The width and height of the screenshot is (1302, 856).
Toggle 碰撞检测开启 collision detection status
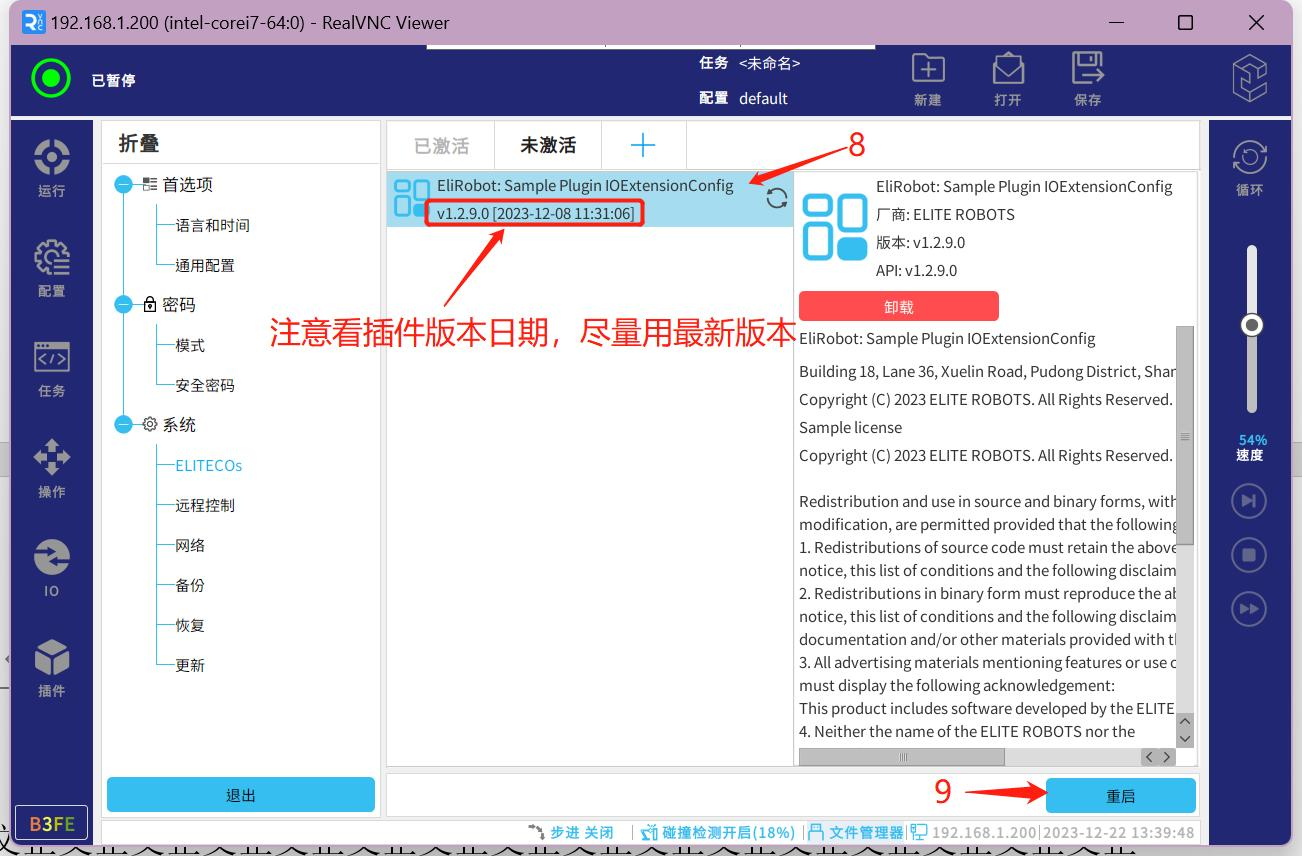click(718, 832)
